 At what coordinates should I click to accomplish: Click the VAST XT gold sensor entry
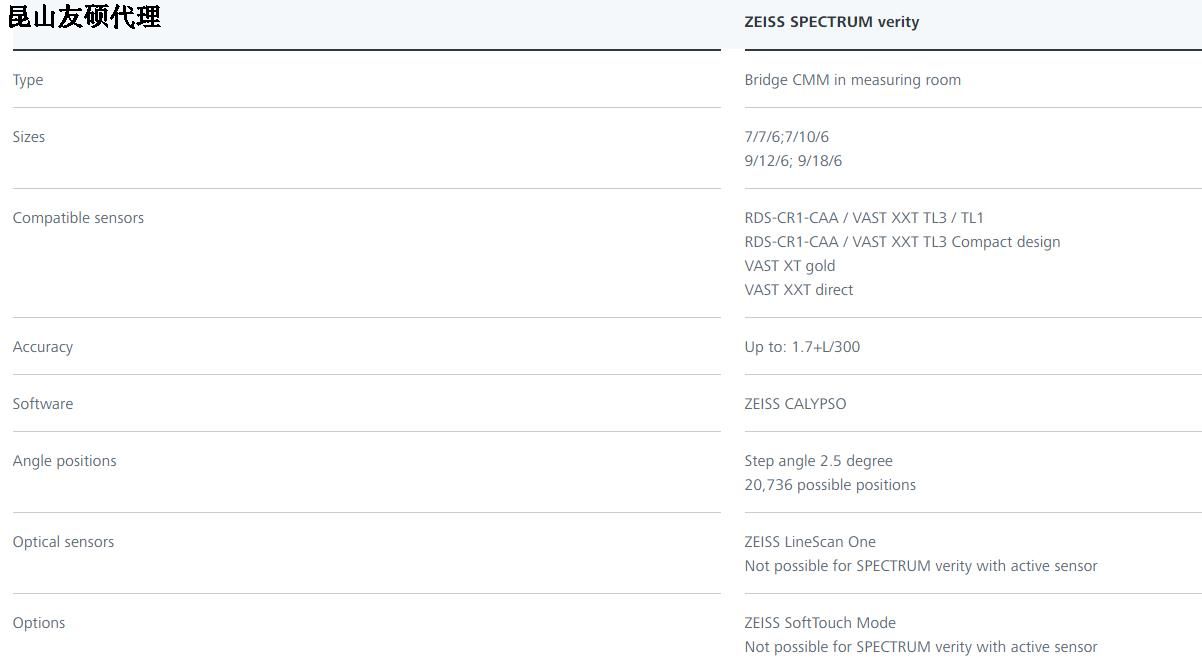click(789, 266)
